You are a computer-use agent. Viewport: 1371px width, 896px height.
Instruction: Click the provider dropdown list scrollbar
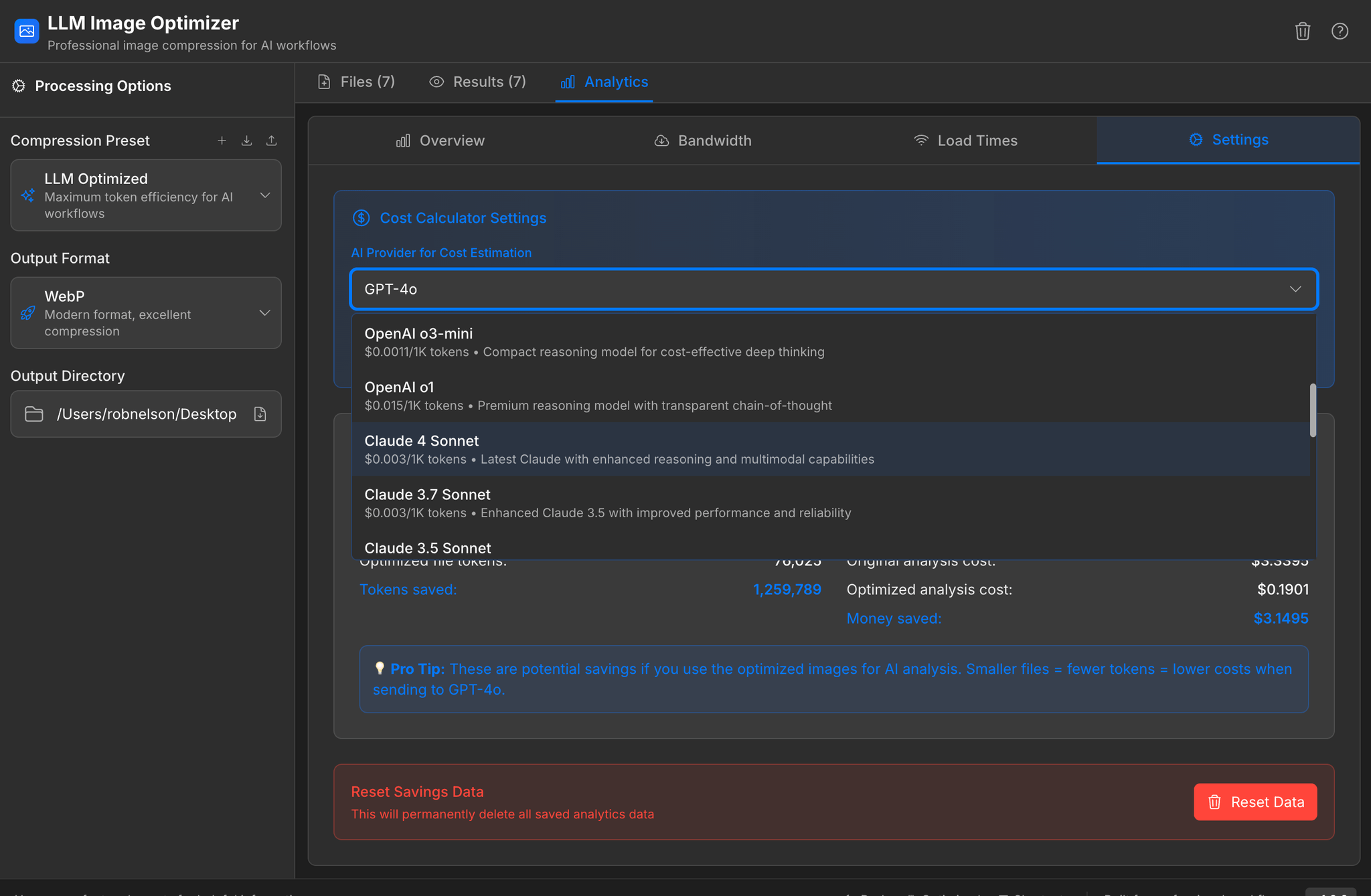coord(1313,410)
